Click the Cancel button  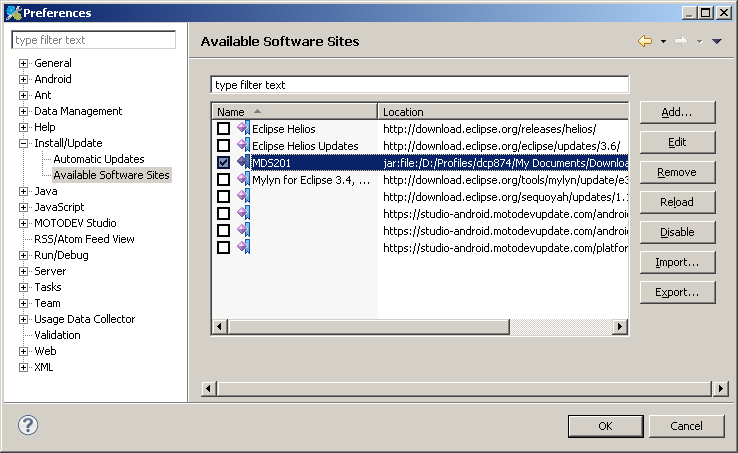click(x=686, y=426)
